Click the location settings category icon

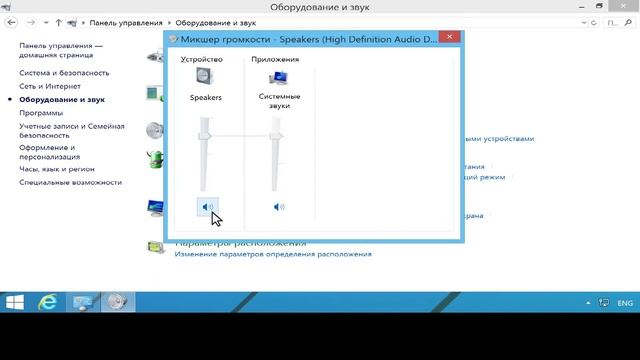pos(156,247)
